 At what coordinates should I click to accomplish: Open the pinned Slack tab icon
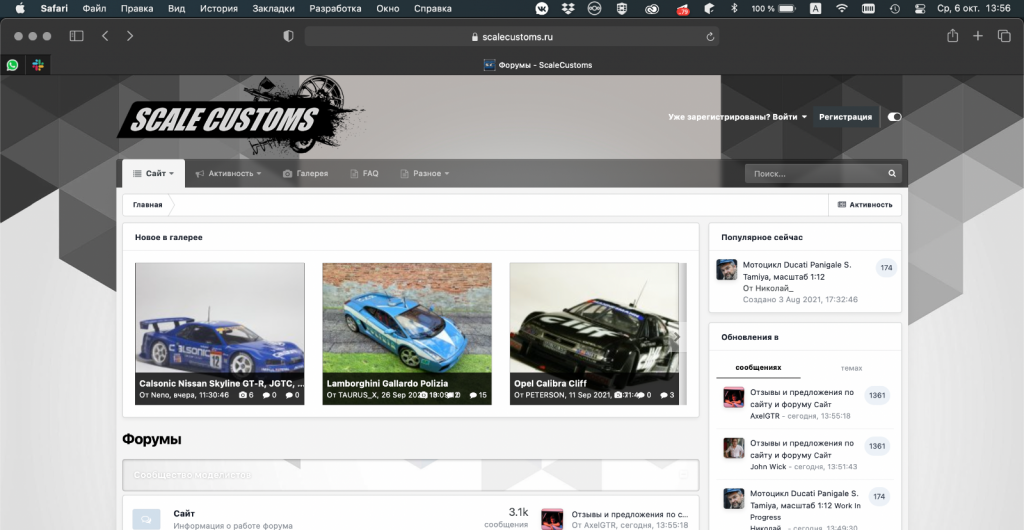click(x=38, y=65)
